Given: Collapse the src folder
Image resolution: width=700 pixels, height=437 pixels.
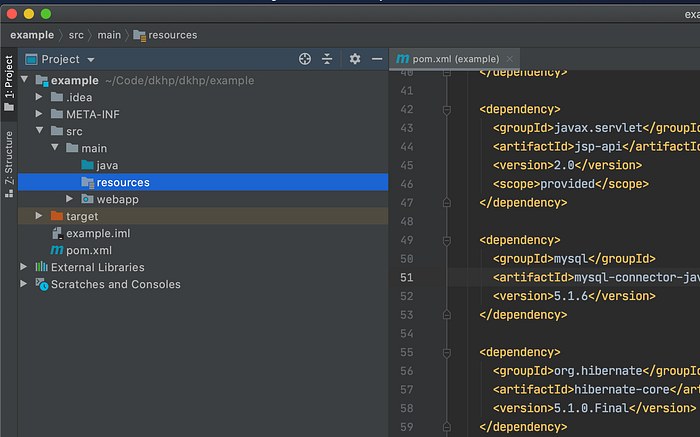Looking at the screenshot, I should point(40,131).
